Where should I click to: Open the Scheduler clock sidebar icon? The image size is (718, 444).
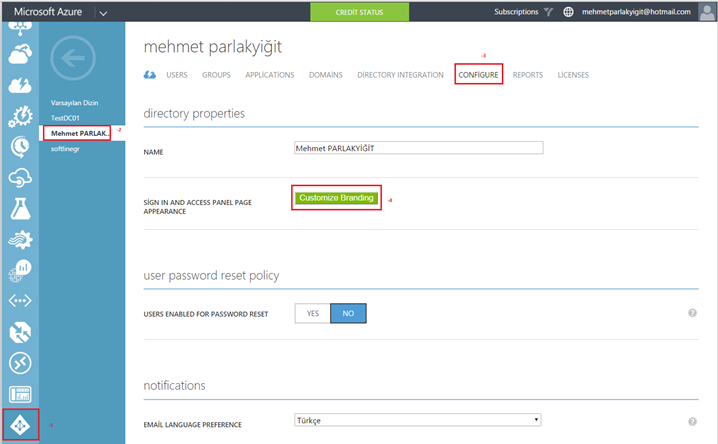[20, 147]
